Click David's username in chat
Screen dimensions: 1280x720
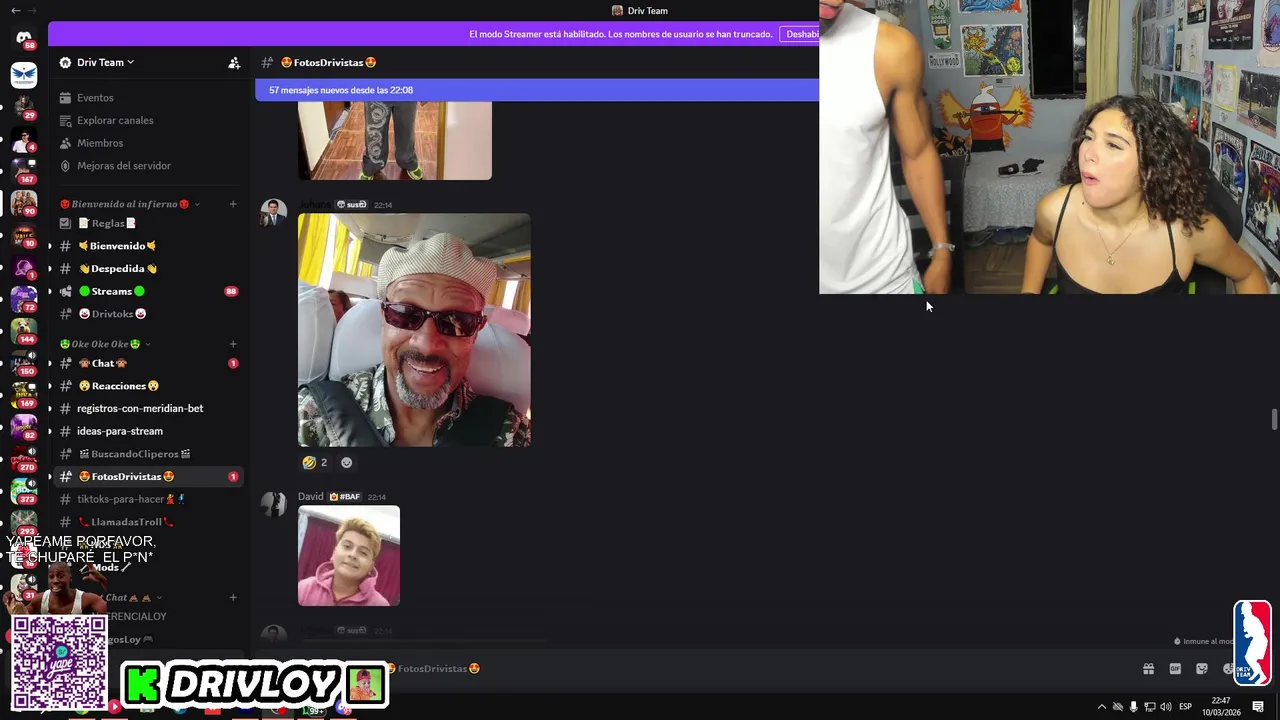(x=311, y=496)
